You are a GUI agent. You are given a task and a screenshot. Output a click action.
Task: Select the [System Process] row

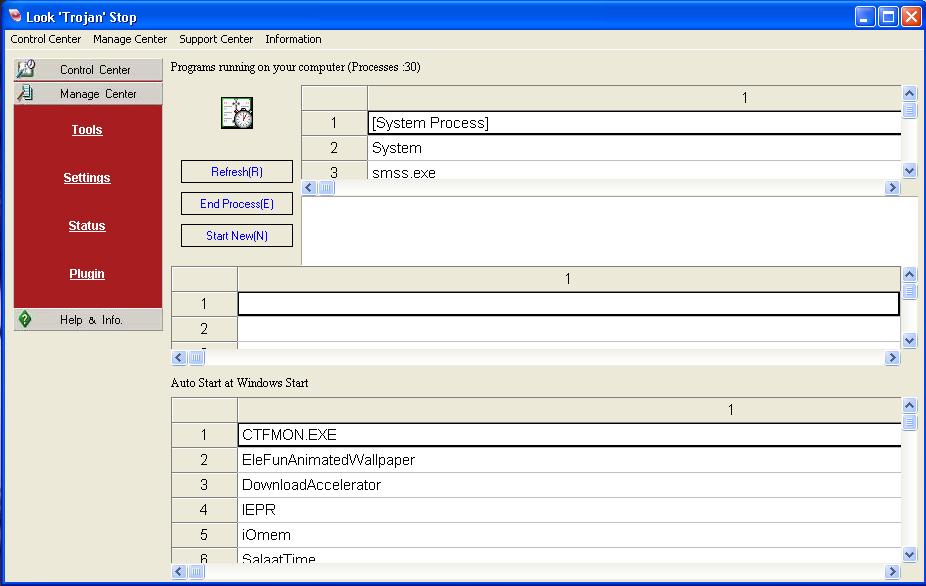point(634,123)
